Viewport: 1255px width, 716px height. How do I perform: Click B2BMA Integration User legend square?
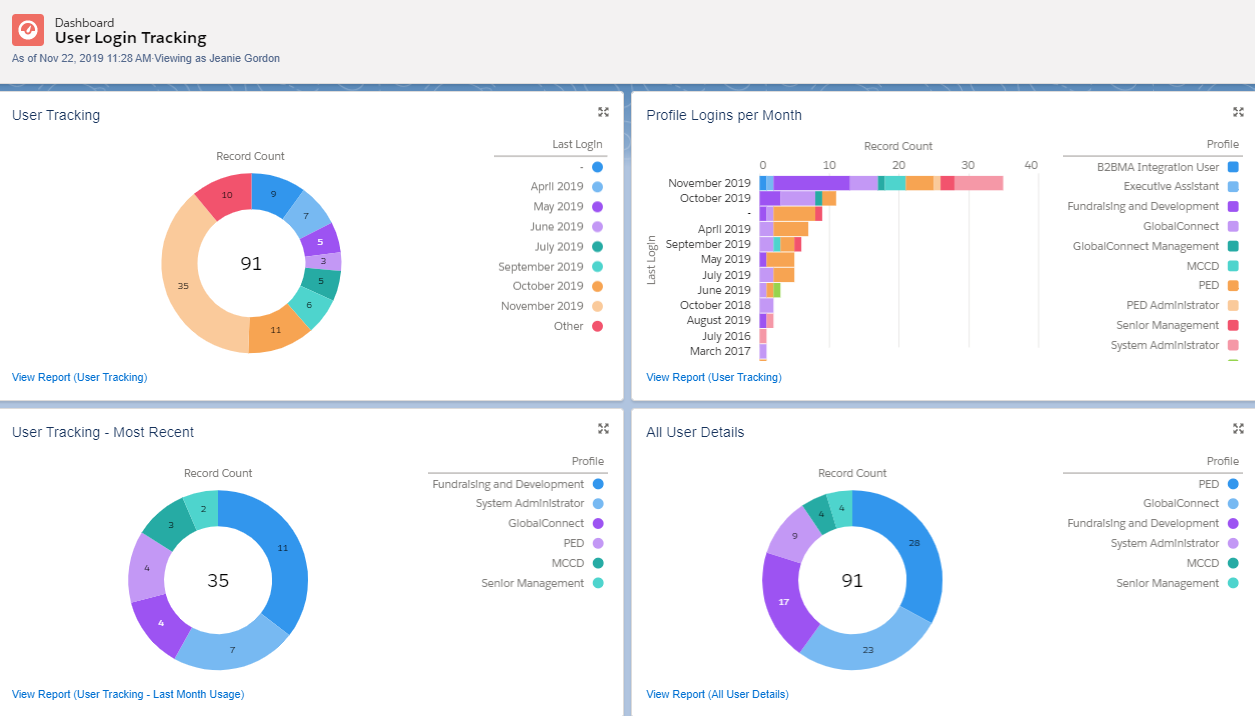[x=1233, y=167]
